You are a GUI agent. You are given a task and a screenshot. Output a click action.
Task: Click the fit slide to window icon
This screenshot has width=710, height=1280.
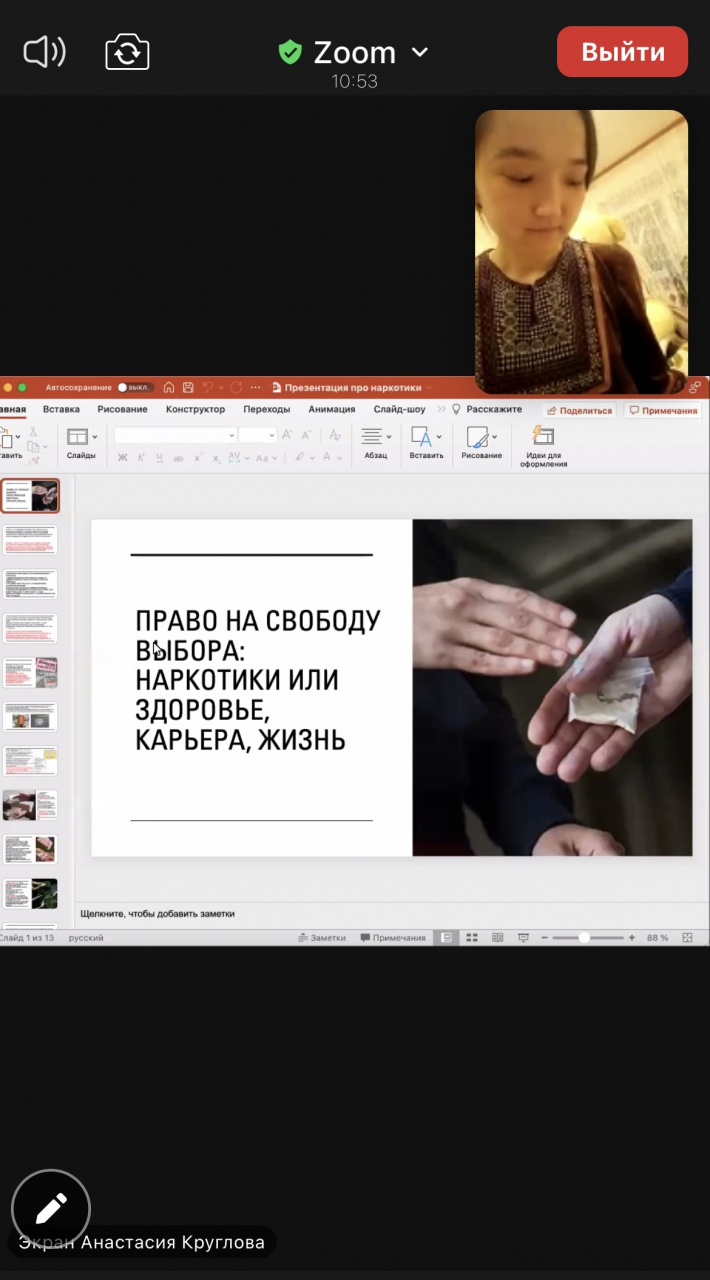(688, 938)
